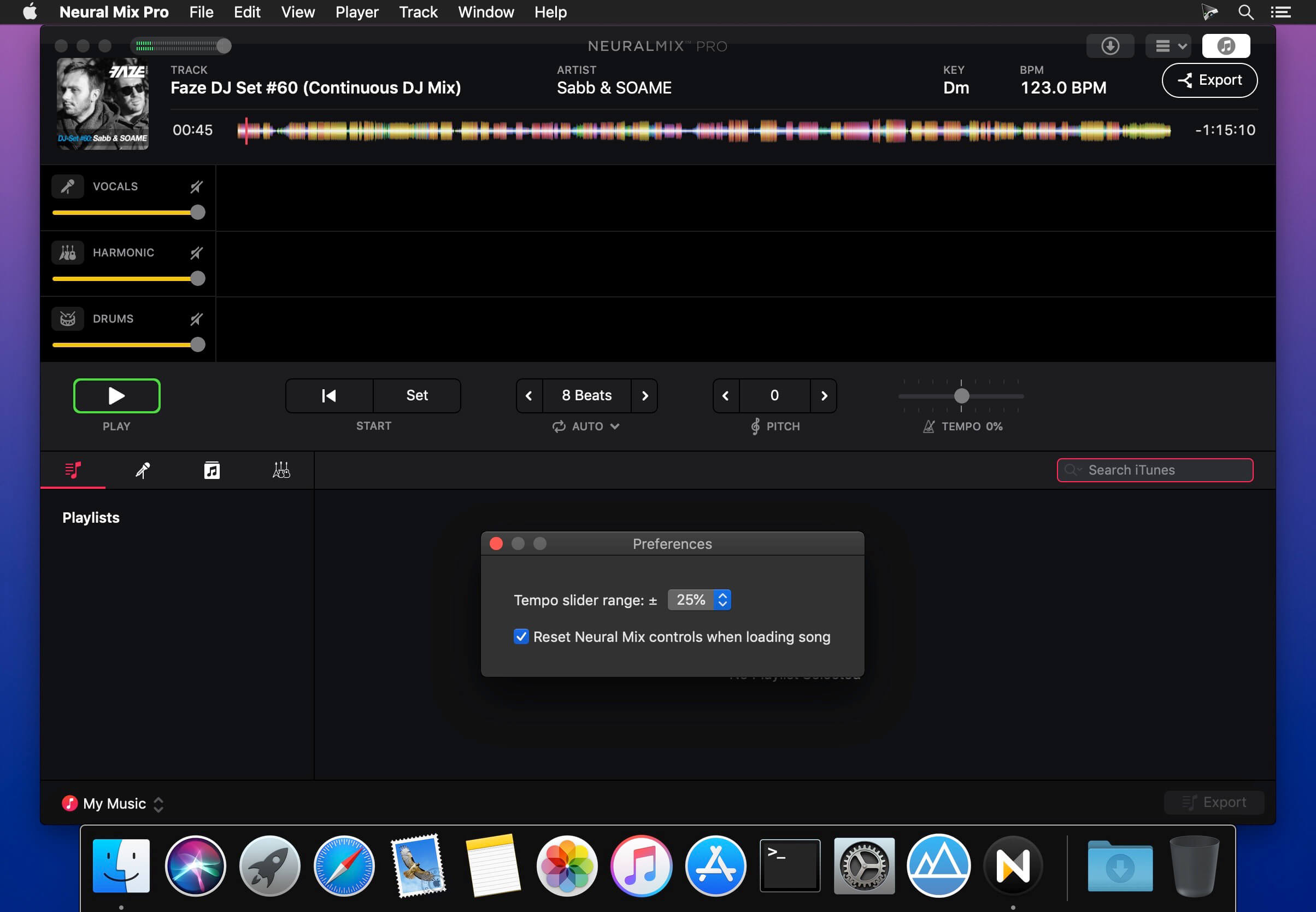
Task: Mute the Vocals stem
Action: click(x=197, y=186)
